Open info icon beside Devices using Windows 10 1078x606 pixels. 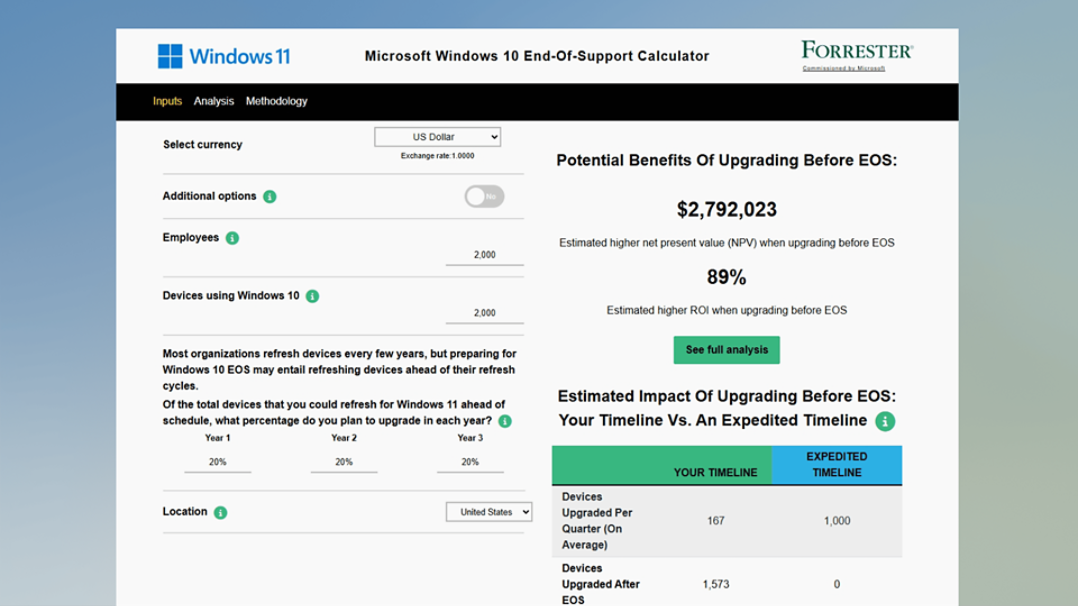coord(312,296)
